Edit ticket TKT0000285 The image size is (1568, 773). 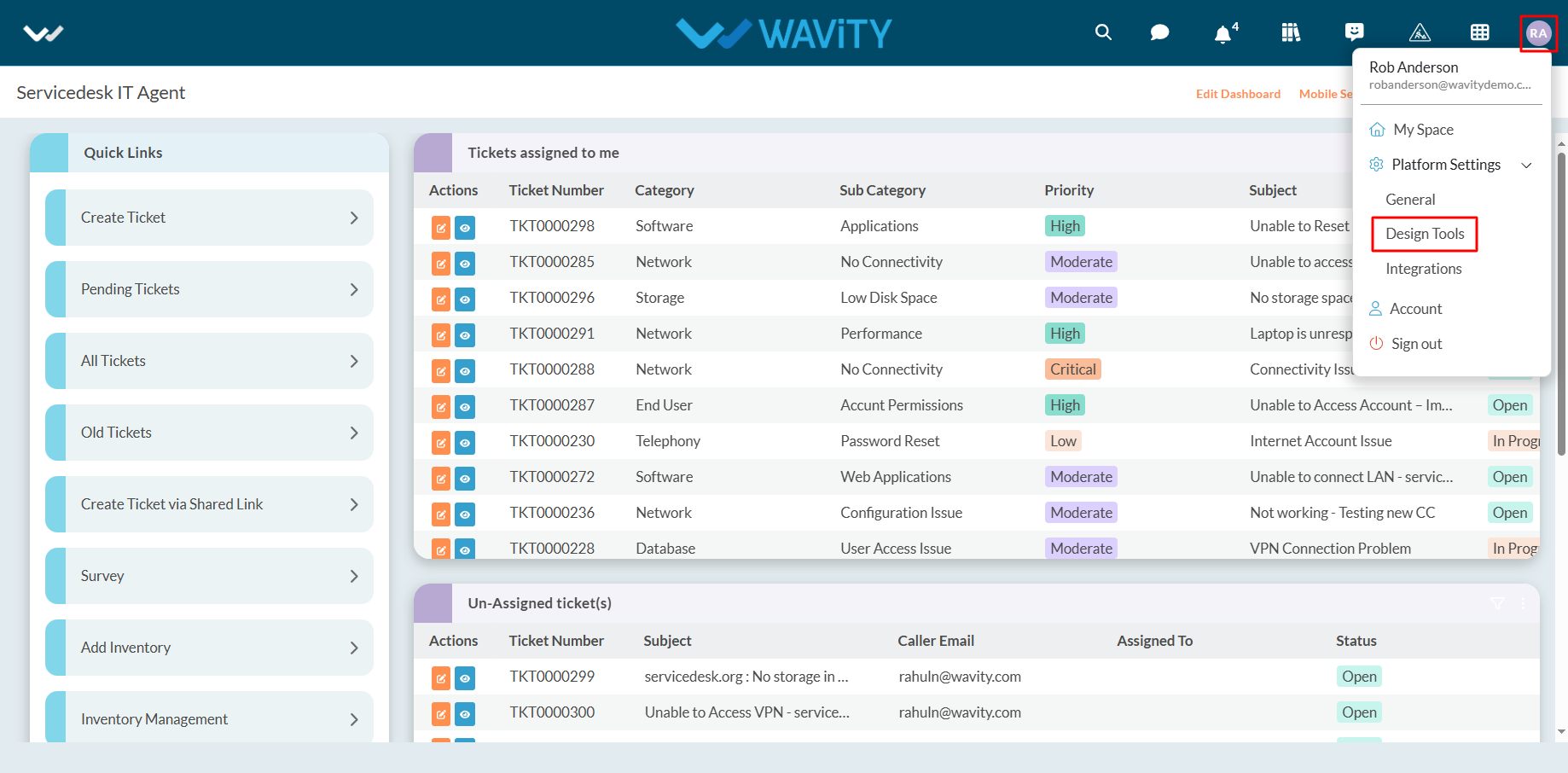click(441, 264)
